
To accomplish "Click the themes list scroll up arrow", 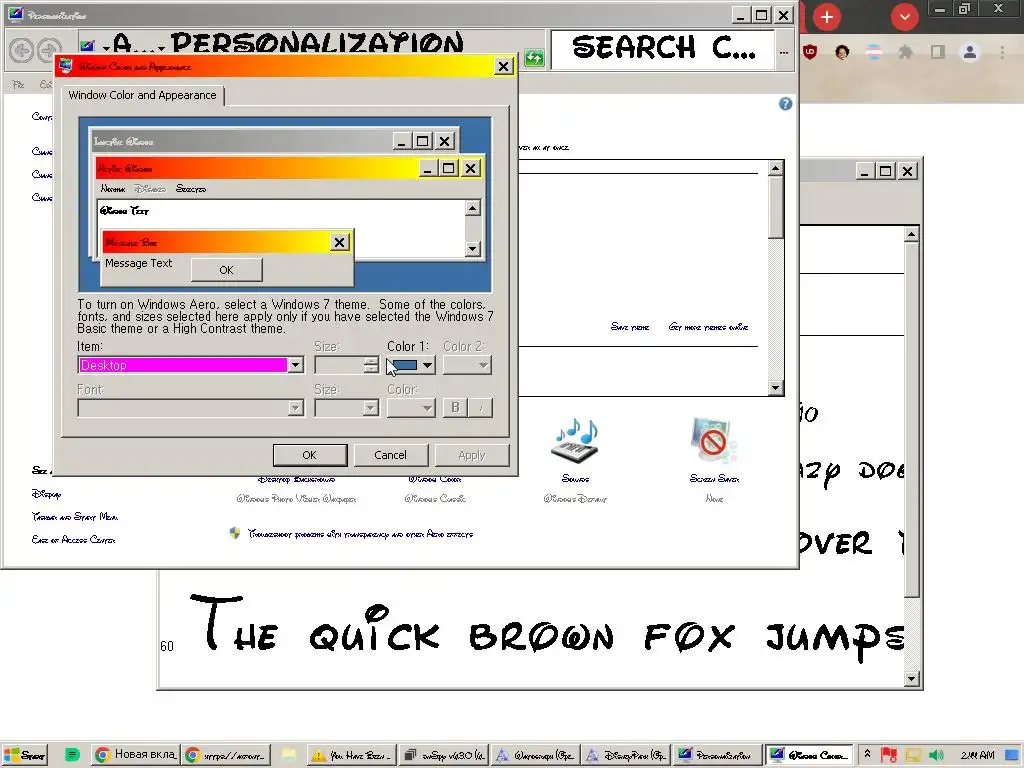I will (775, 168).
